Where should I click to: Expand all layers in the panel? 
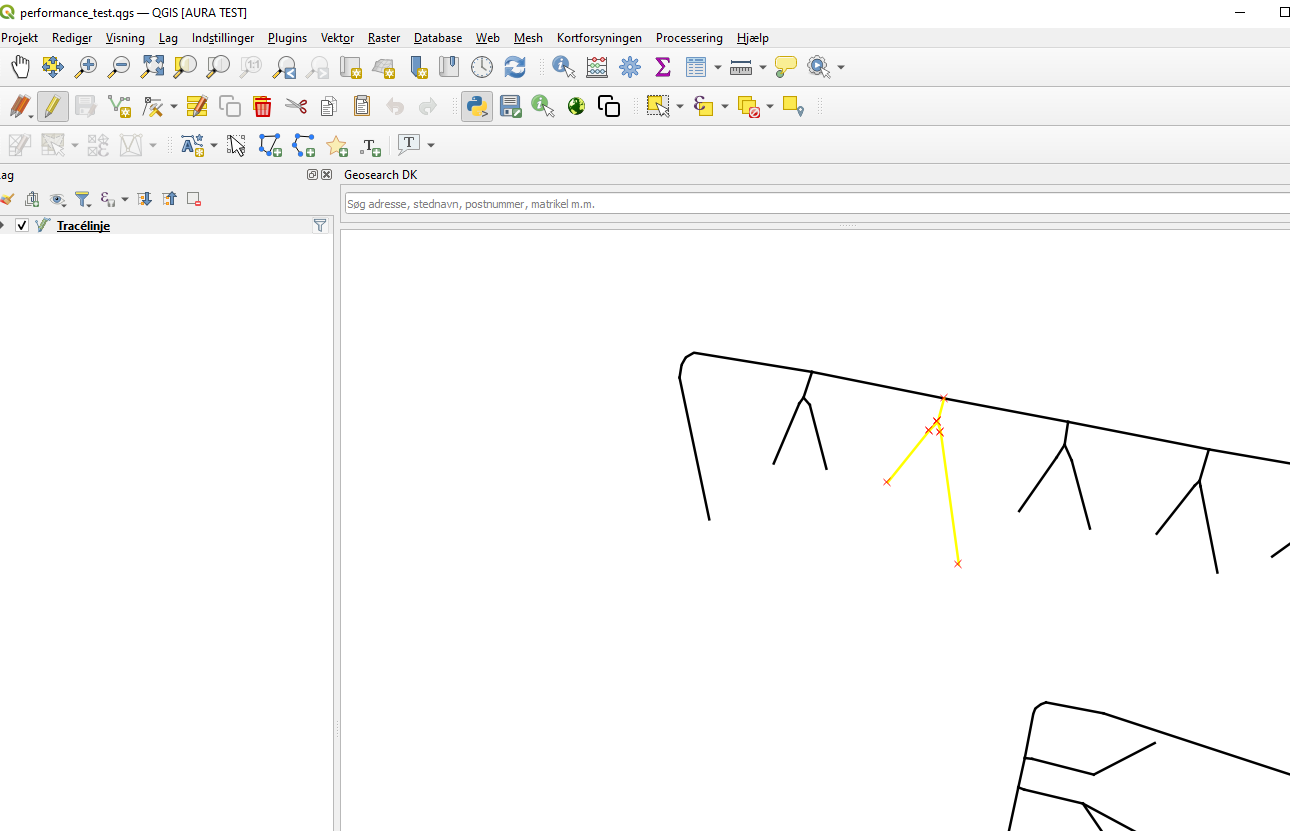pyautogui.click(x=144, y=199)
